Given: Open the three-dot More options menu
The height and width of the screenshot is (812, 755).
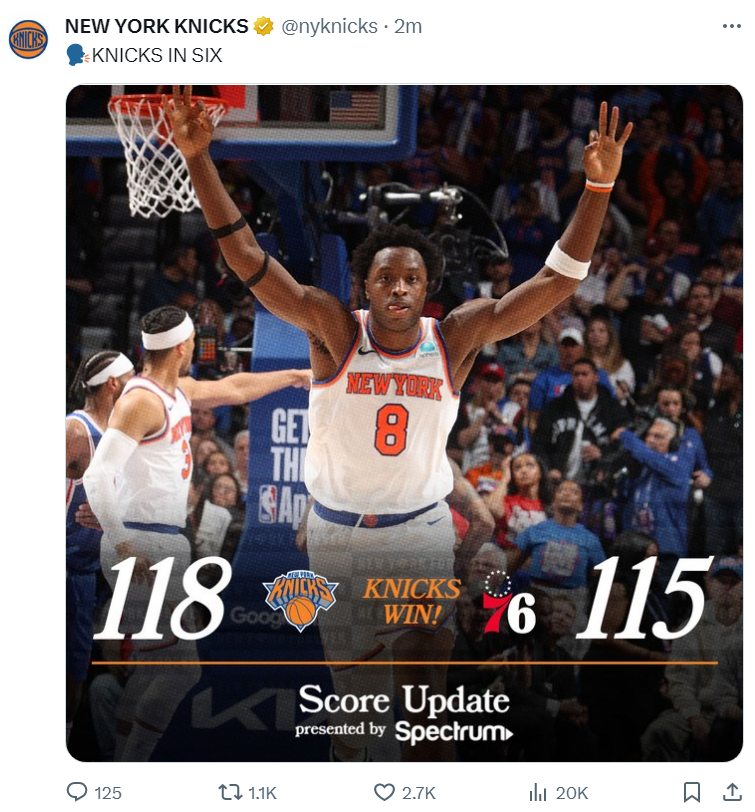Looking at the screenshot, I should 731,26.
